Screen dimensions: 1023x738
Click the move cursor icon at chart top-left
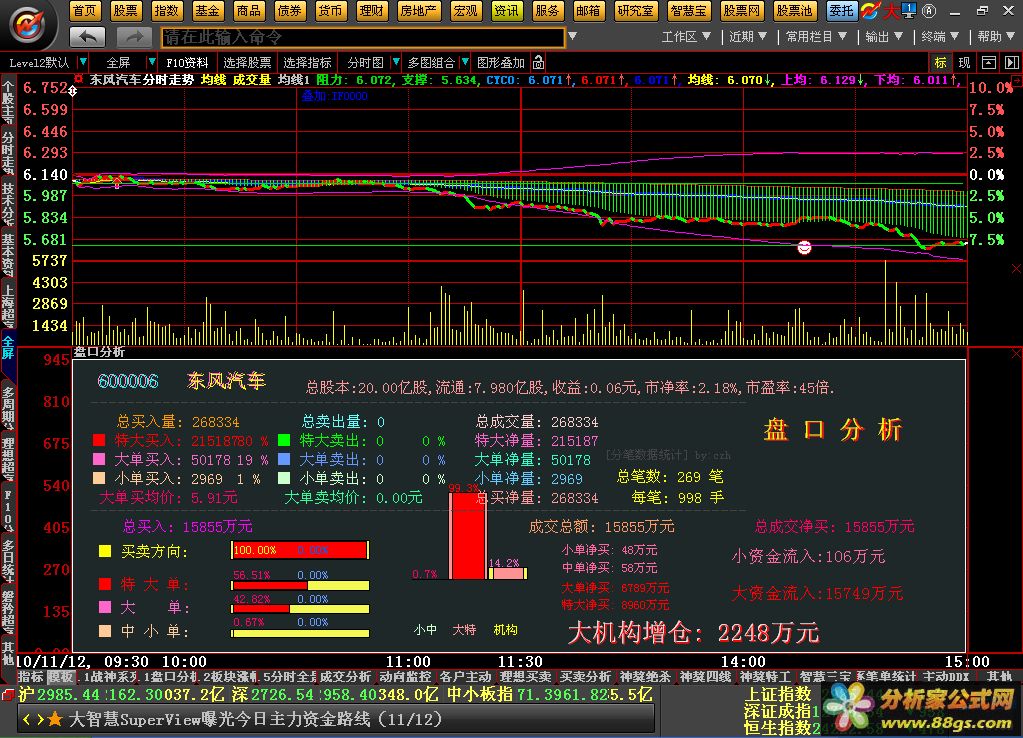pos(72,91)
